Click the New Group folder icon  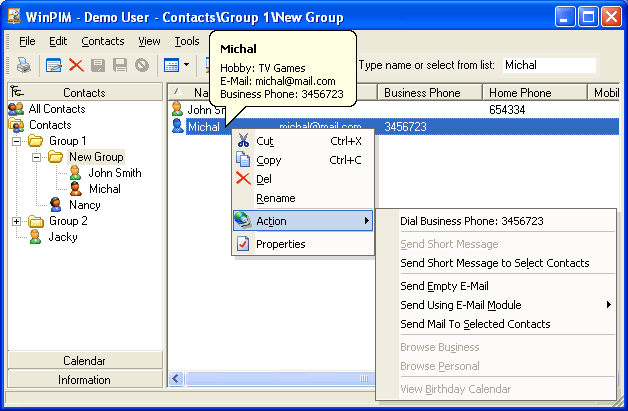(55, 157)
